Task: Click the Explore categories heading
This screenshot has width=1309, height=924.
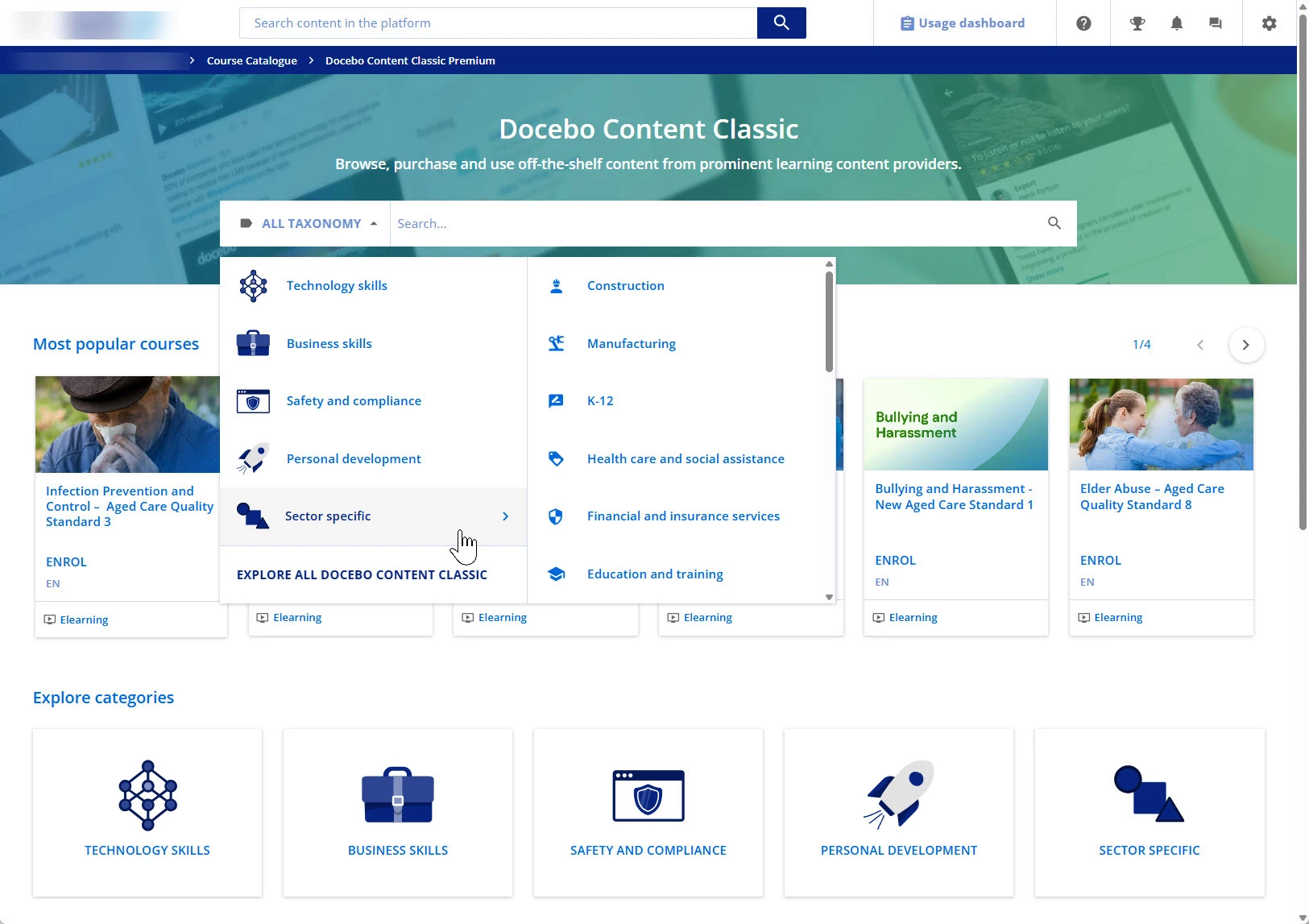Action: pyautogui.click(x=103, y=698)
